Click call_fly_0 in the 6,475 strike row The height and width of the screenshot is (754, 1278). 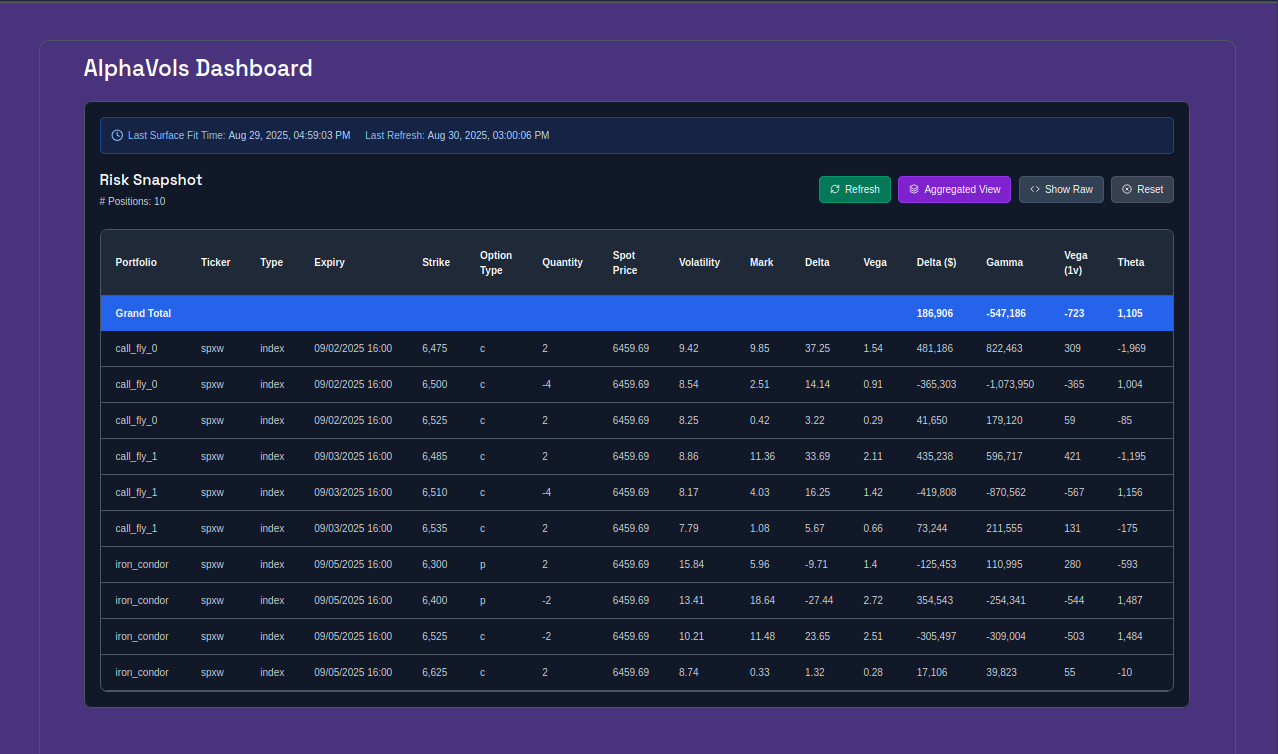point(136,348)
